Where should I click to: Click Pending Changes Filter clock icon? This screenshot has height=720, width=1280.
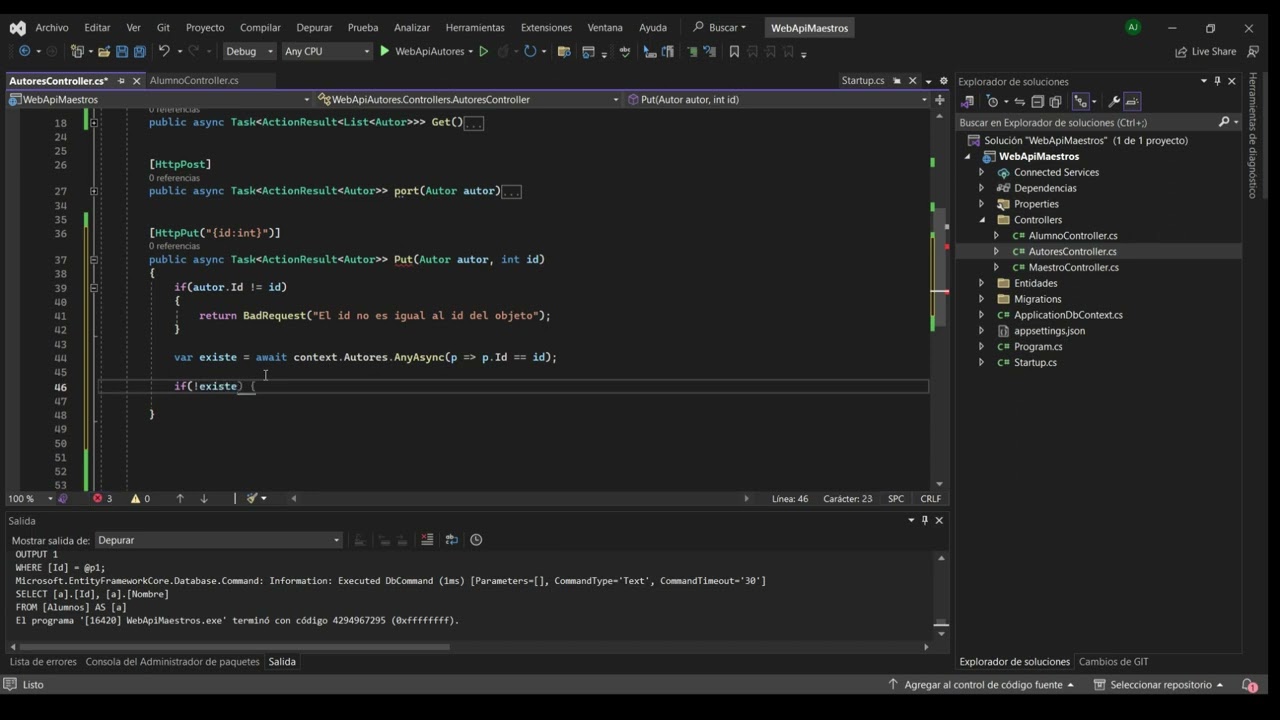(x=992, y=101)
